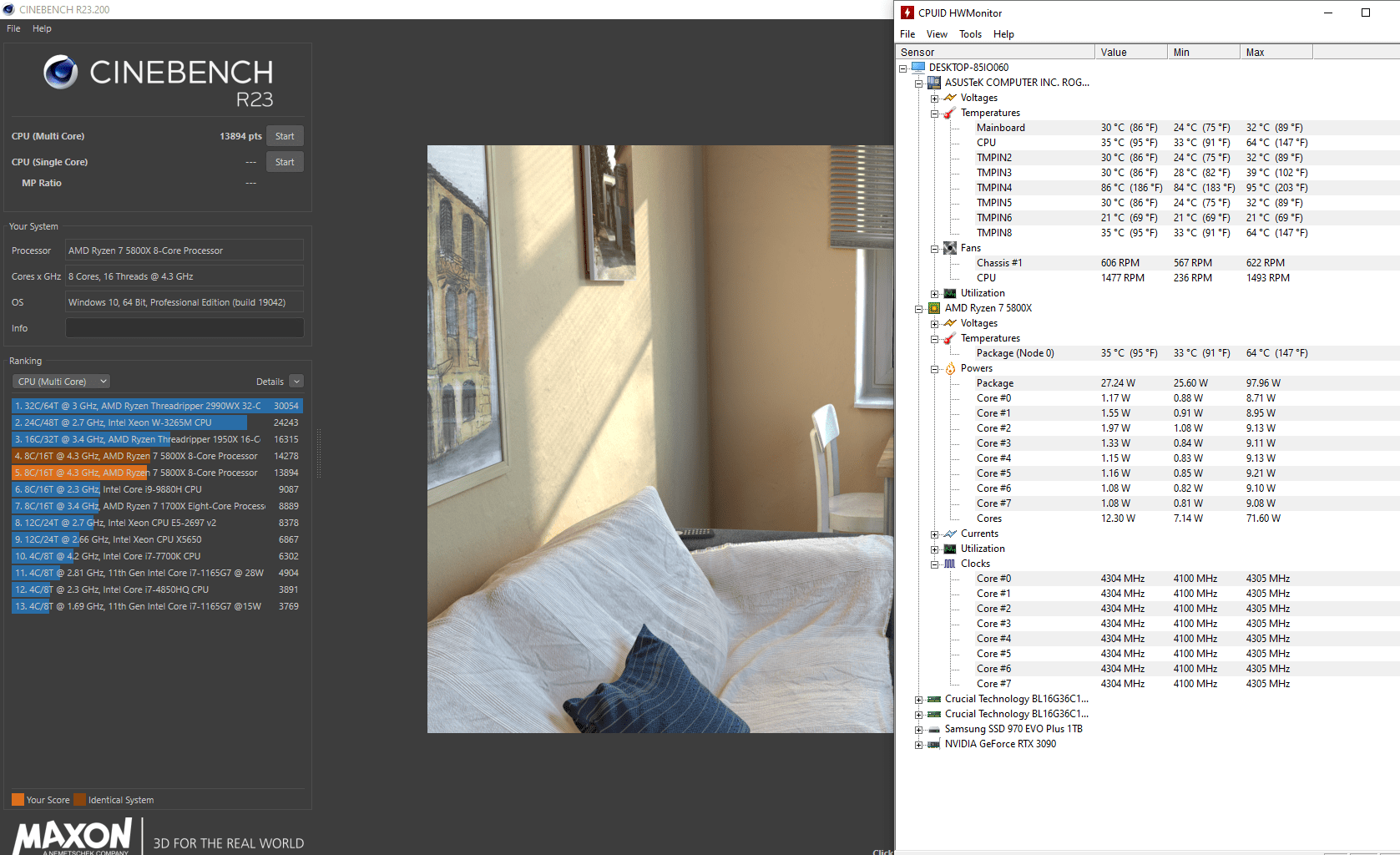The width and height of the screenshot is (1400, 855).
Task: Click the Currents icon
Action: 950,534
